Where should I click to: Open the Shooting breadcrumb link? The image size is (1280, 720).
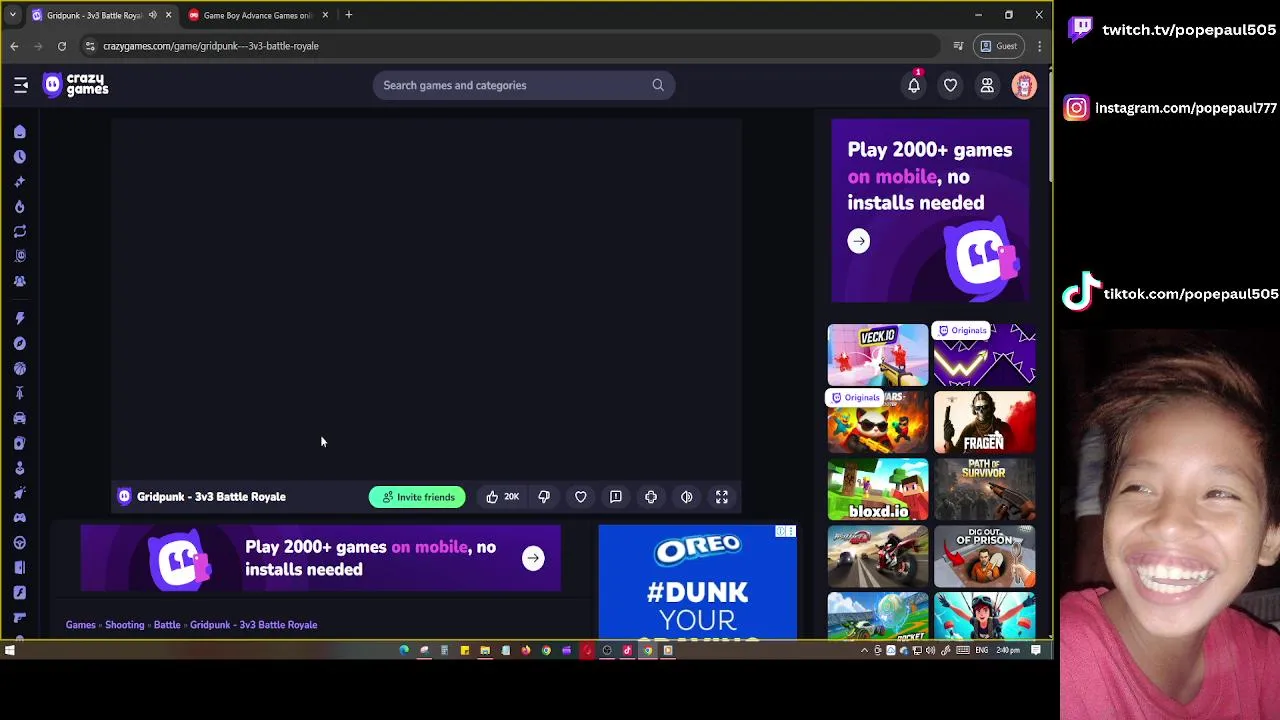(125, 625)
